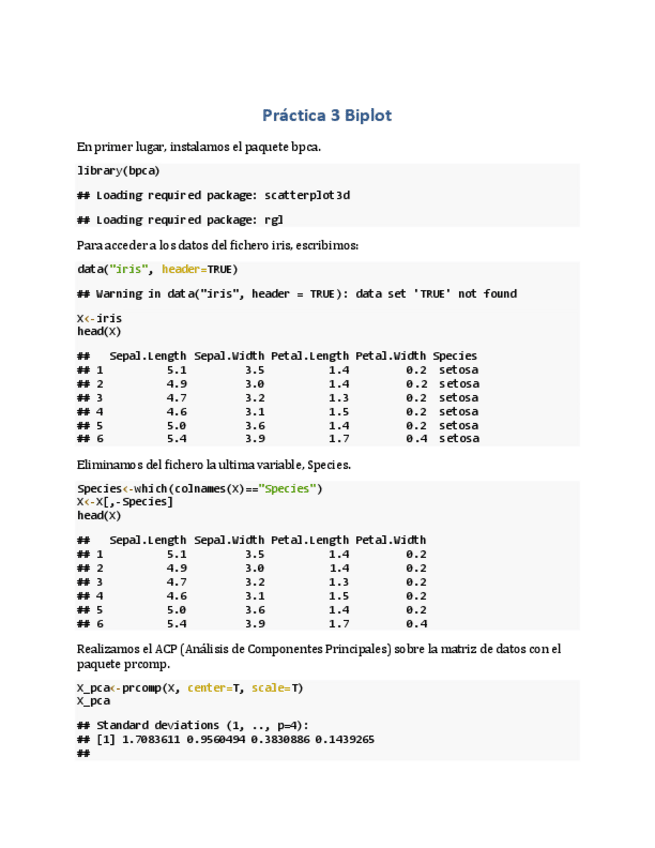Click the X_pca<-prcomp code line
This screenshot has width=655, height=848.
coord(190,688)
